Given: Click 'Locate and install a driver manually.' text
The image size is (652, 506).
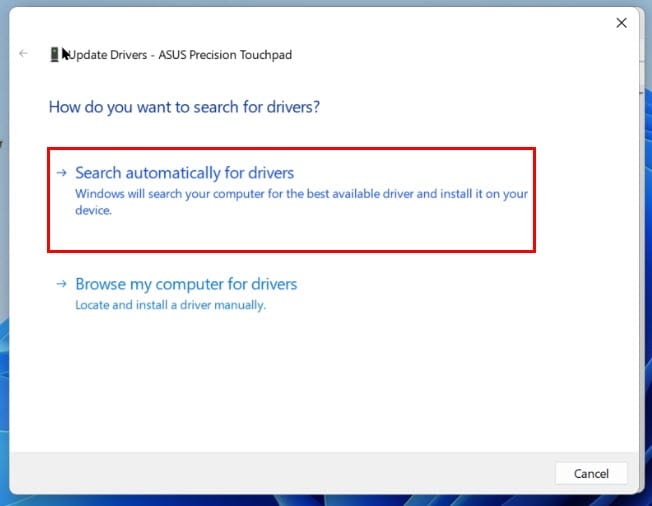Looking at the screenshot, I should click(x=170, y=305).
